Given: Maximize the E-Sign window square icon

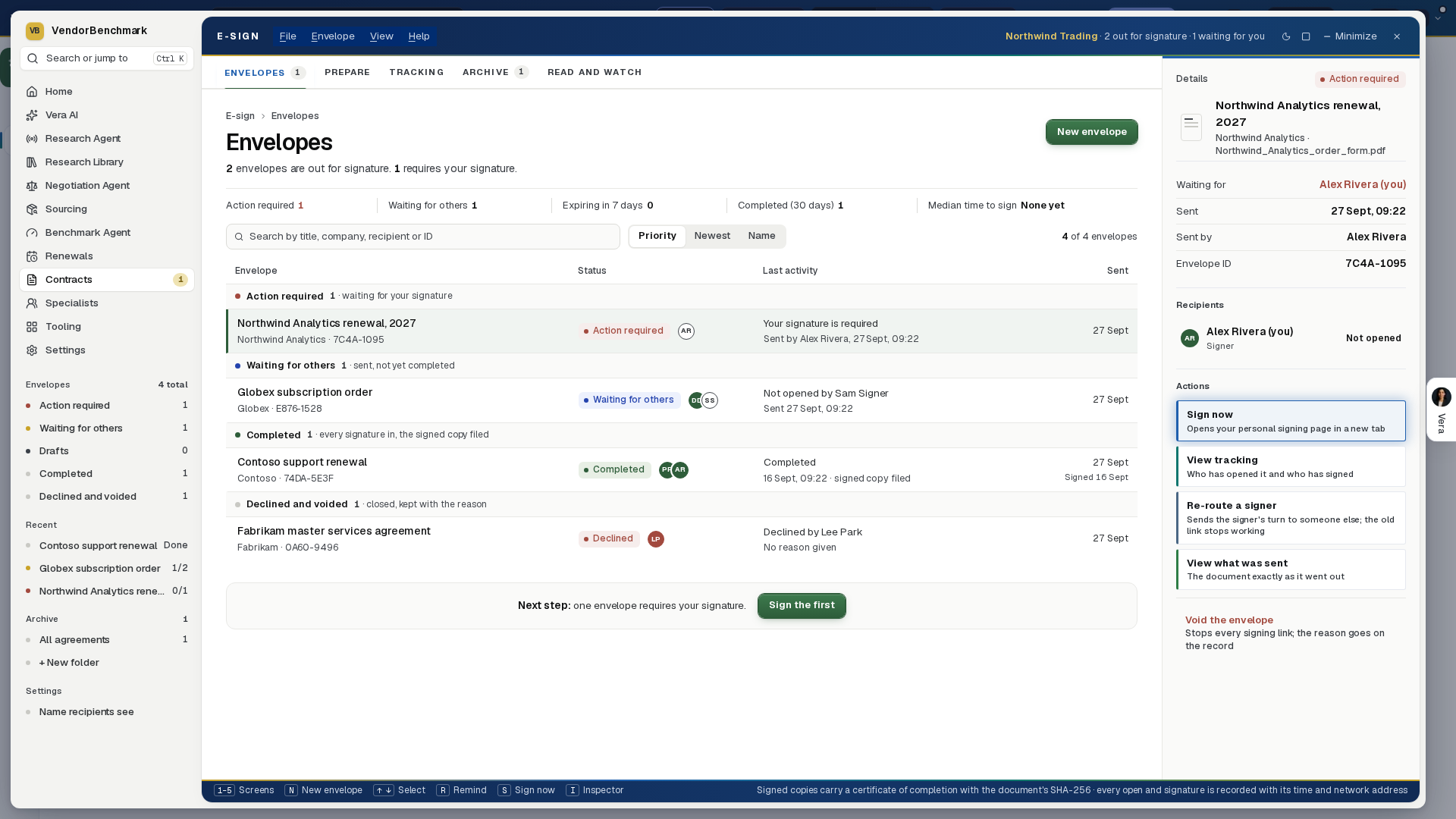Looking at the screenshot, I should pyautogui.click(x=1306, y=36).
